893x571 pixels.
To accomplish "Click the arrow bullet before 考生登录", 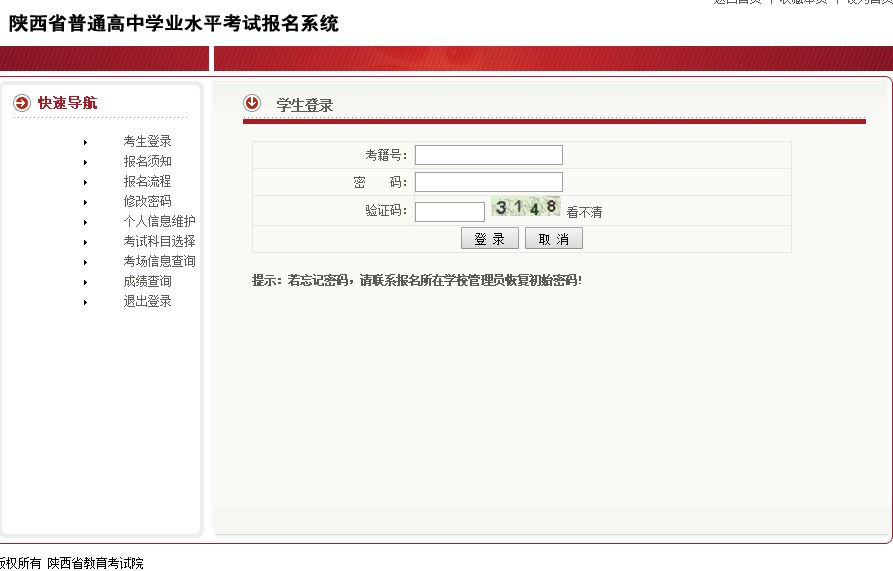I will (86, 142).
